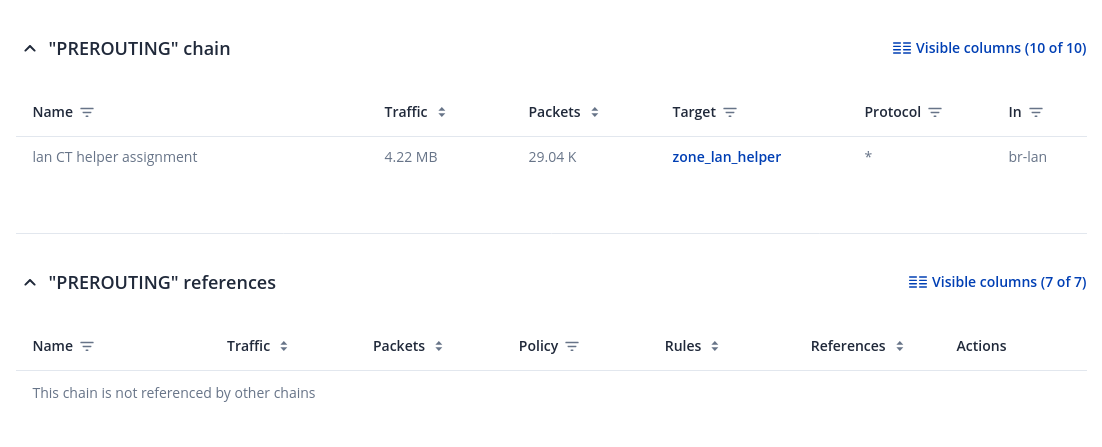The width and height of the screenshot is (1102, 447).
Task: Filter references table by Policy icon
Action: pos(572,347)
